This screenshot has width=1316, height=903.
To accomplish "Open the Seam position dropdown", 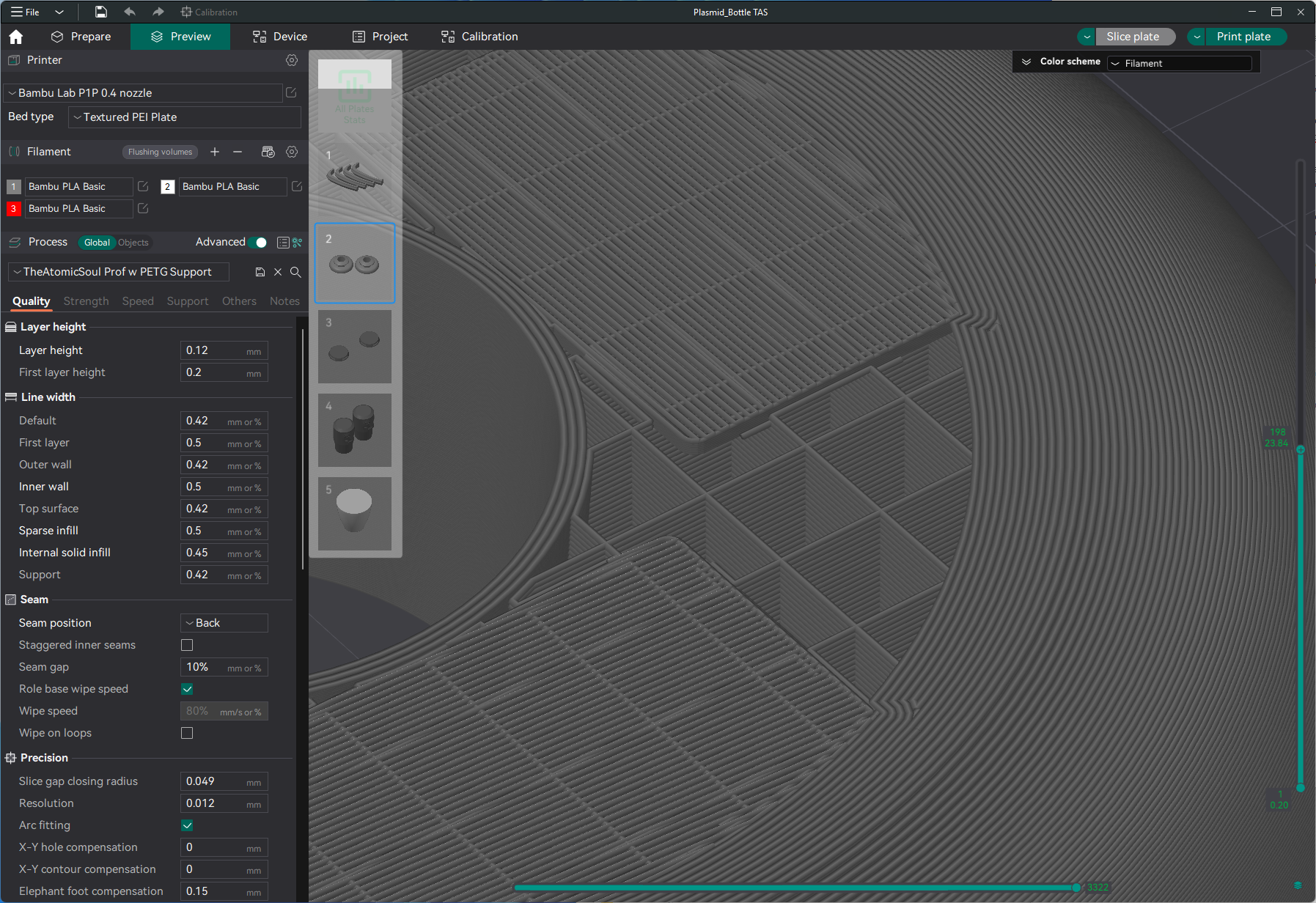I will (224, 622).
